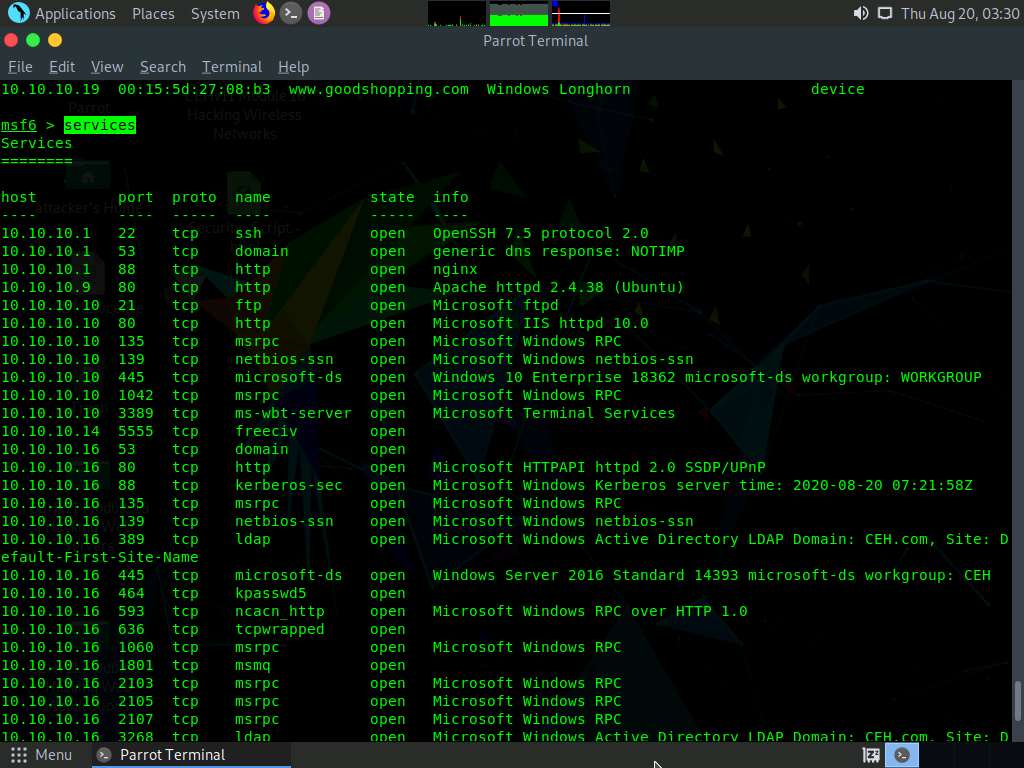Open the Edit menu
1024x768 pixels.
(x=61, y=67)
